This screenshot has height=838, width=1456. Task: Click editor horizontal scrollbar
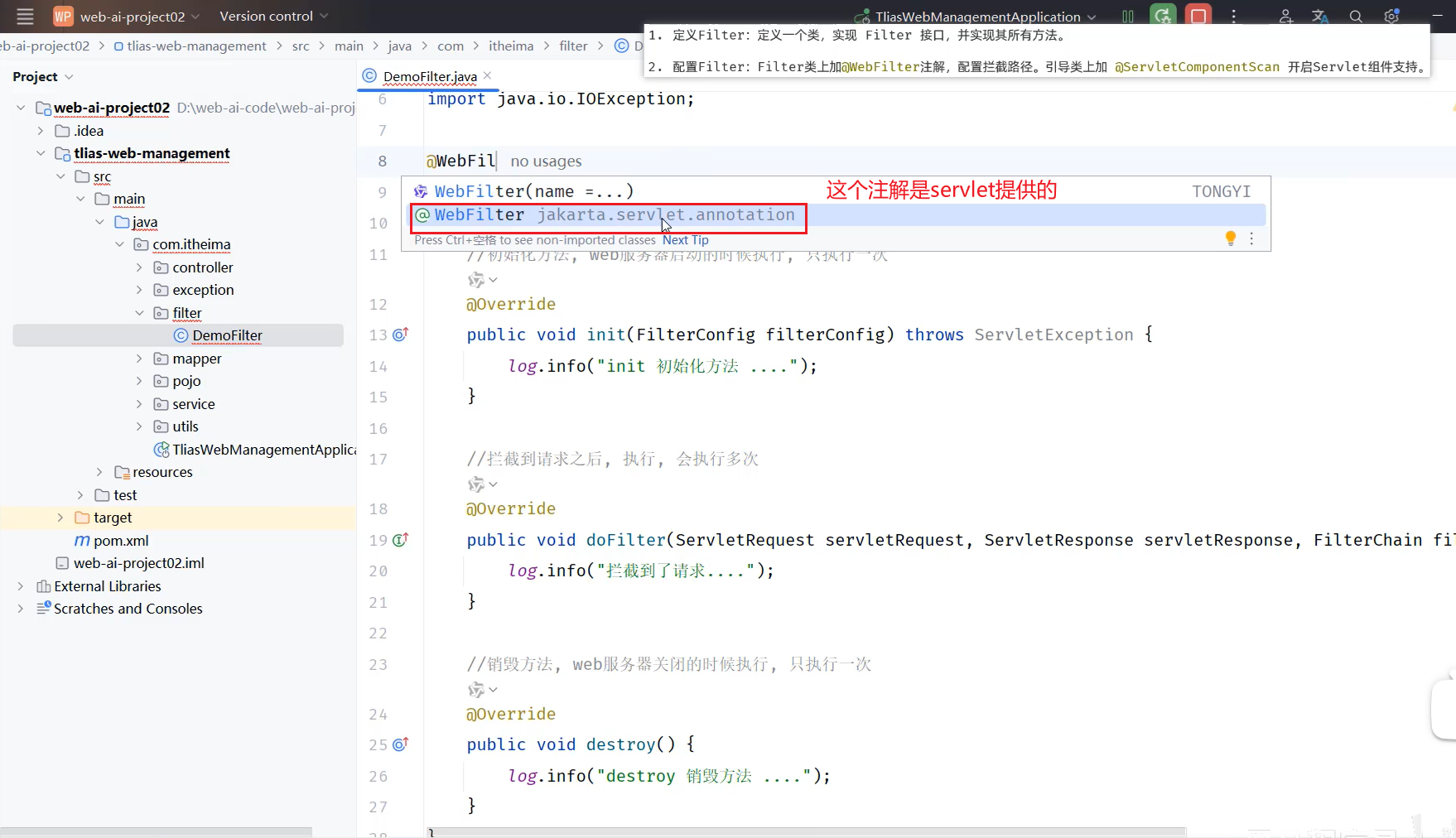coord(808,831)
